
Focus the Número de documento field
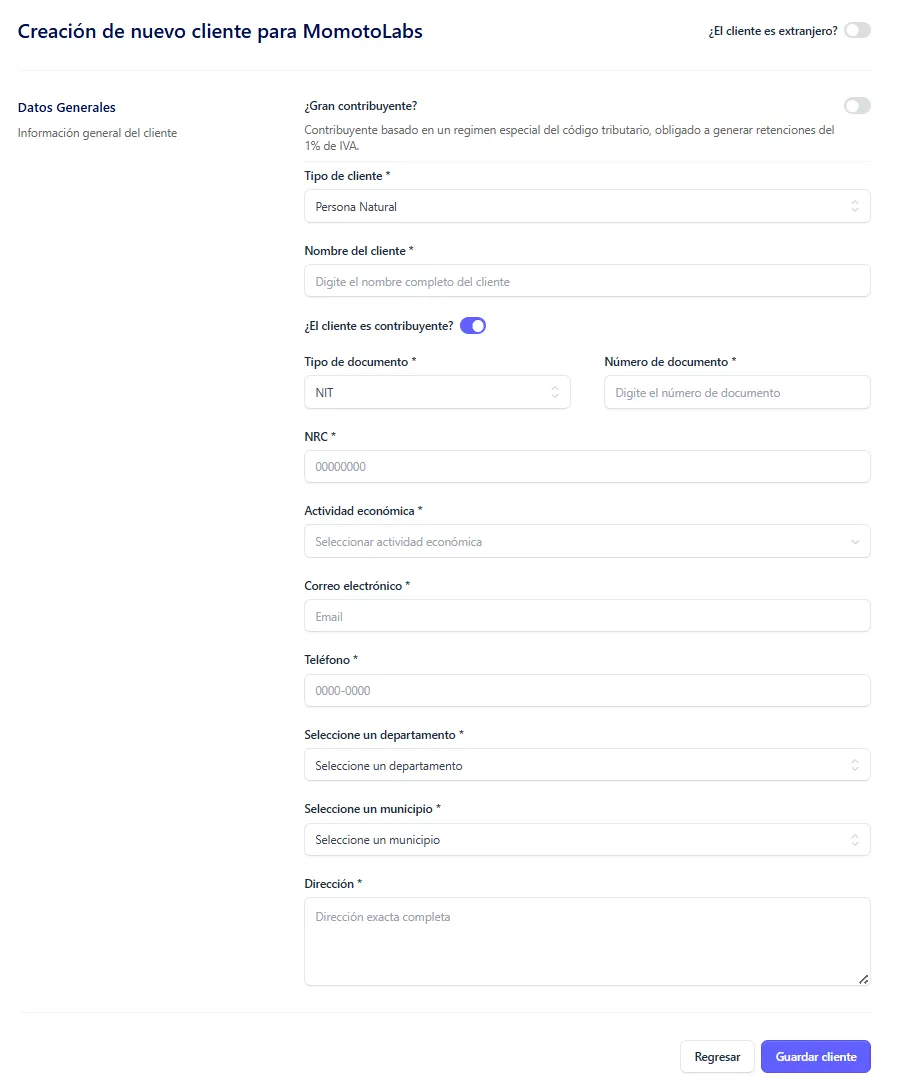[737, 393]
